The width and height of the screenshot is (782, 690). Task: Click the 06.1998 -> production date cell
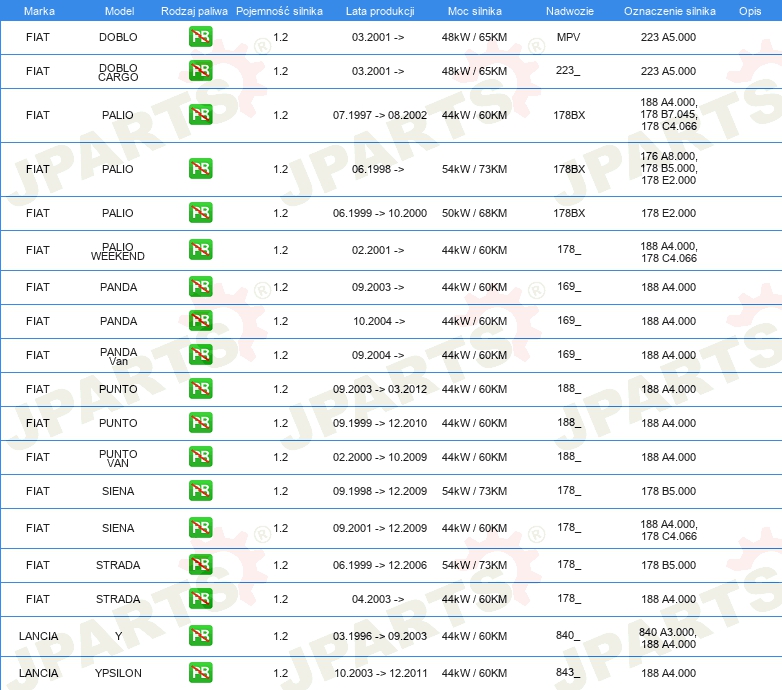tap(378, 169)
